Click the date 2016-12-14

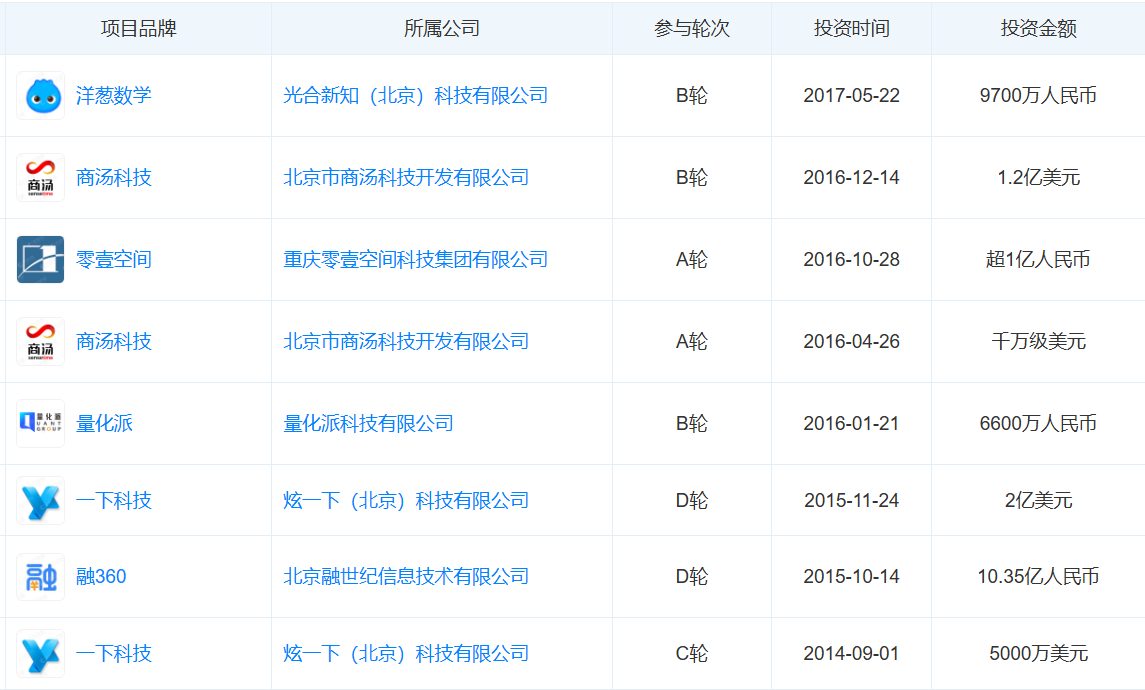point(851,177)
